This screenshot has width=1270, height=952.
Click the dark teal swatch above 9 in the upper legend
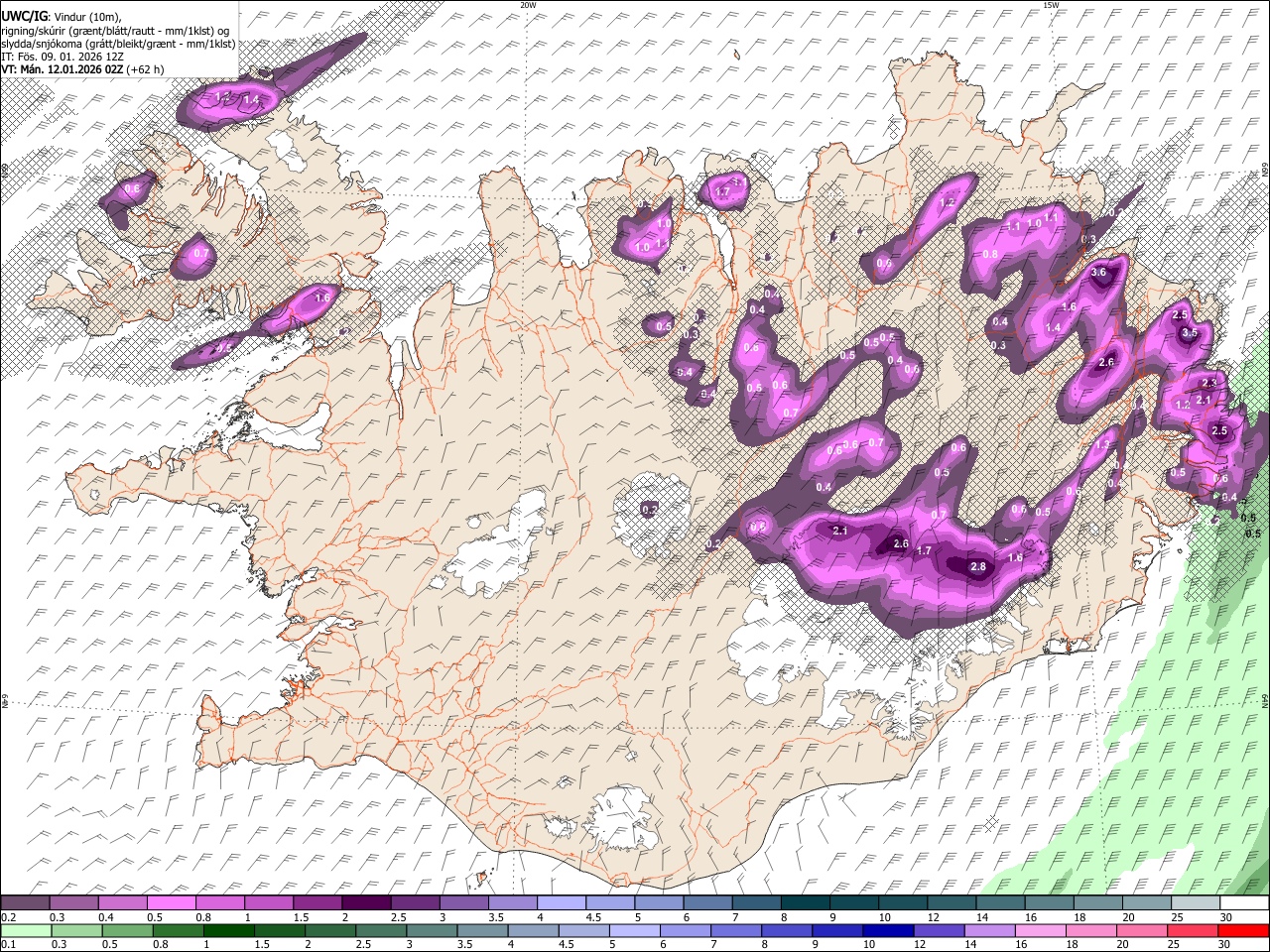click(806, 903)
